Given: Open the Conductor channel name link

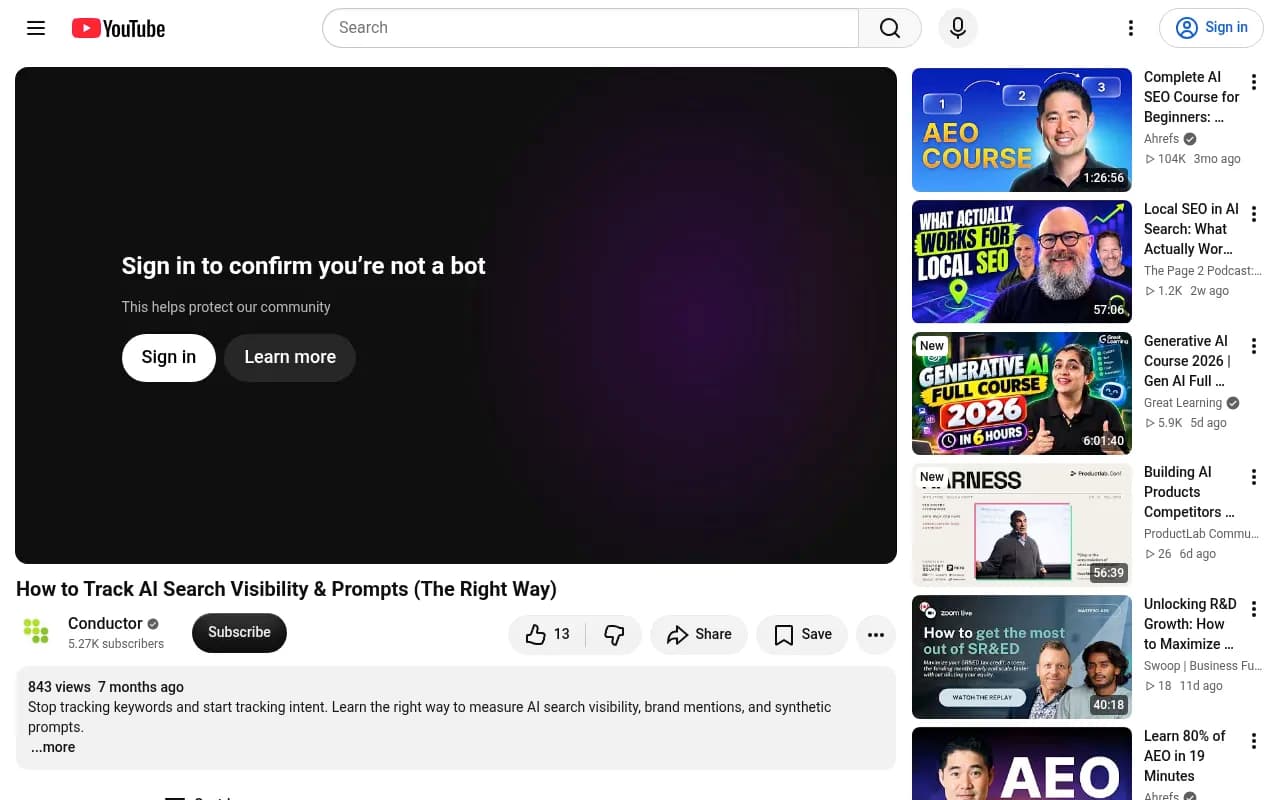Looking at the screenshot, I should (105, 623).
